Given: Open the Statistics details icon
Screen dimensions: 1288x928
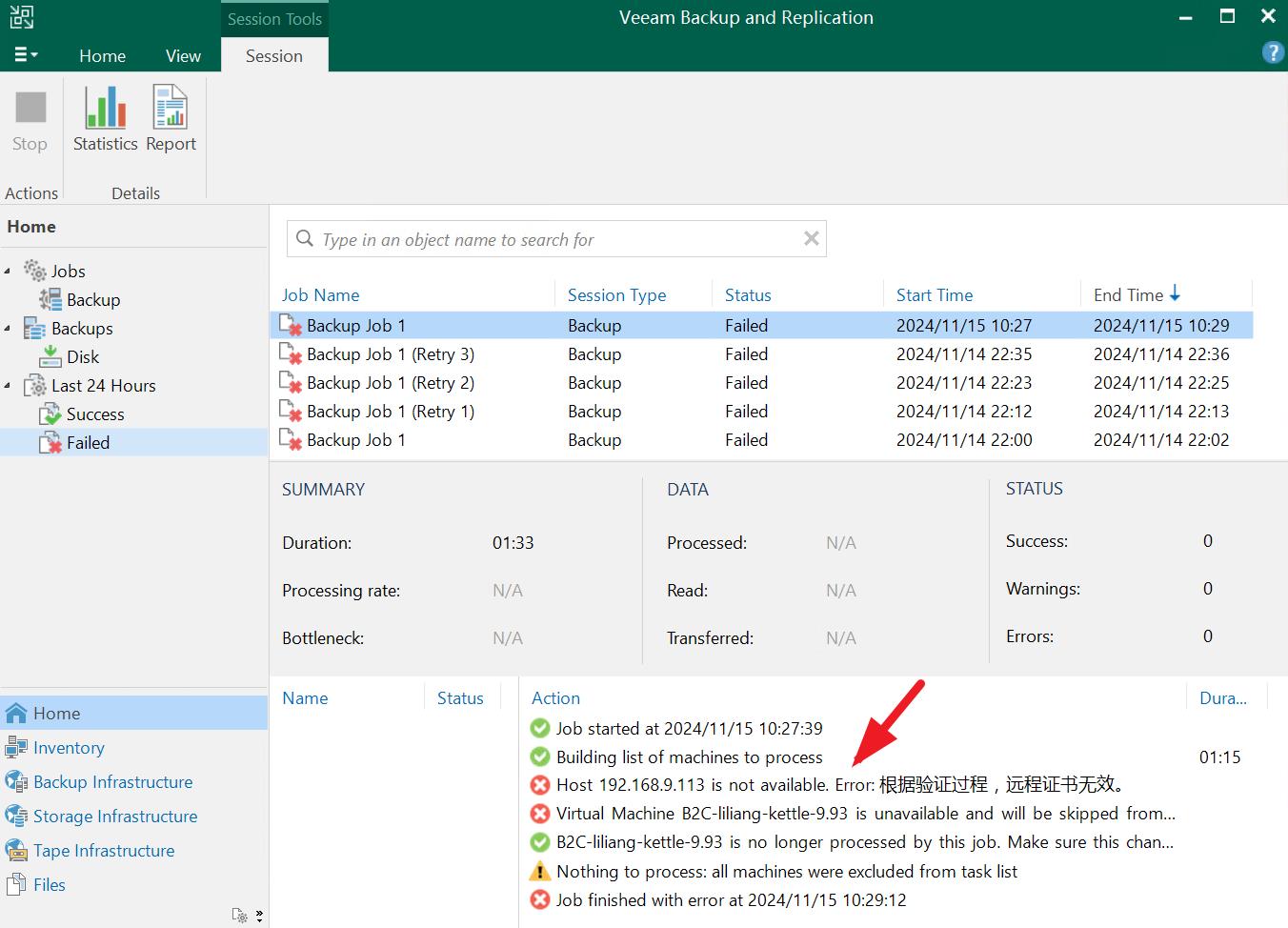Looking at the screenshot, I should 105,107.
